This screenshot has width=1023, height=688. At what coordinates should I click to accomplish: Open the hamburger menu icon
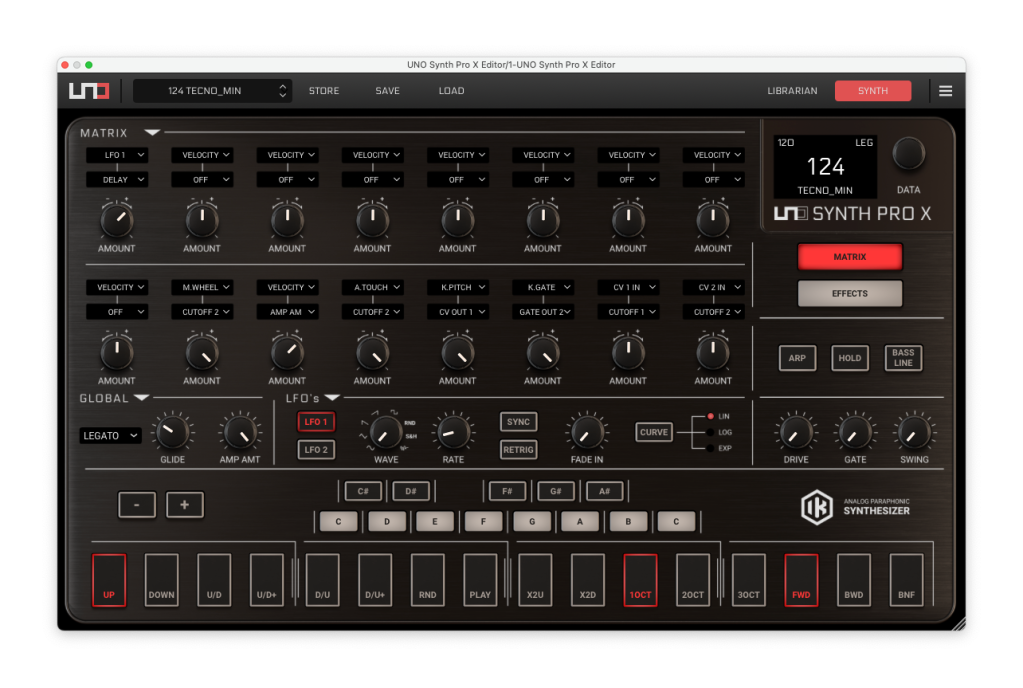pyautogui.click(x=945, y=91)
